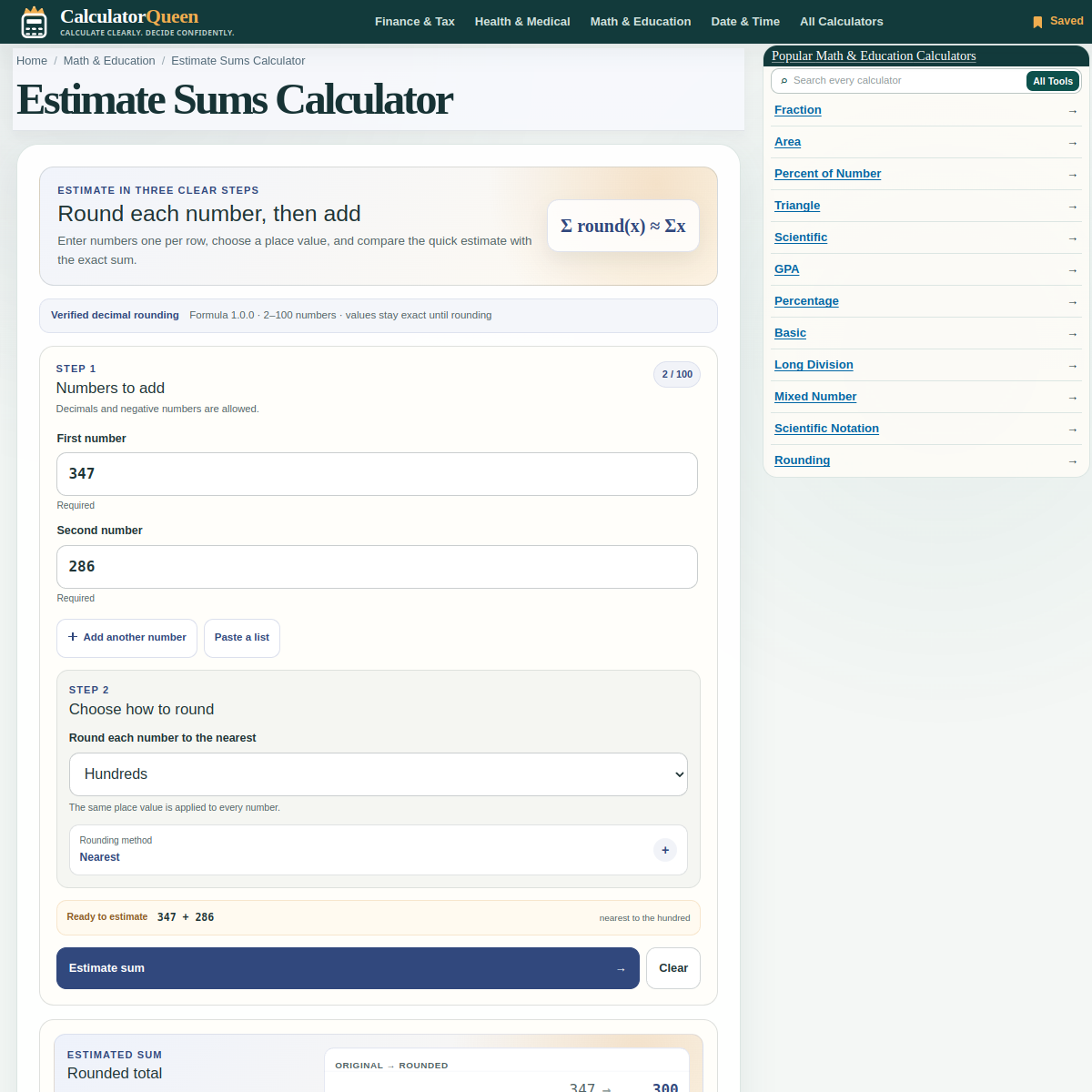Click the Estimate sum button
The width and height of the screenshot is (1092, 1092).
[348, 968]
